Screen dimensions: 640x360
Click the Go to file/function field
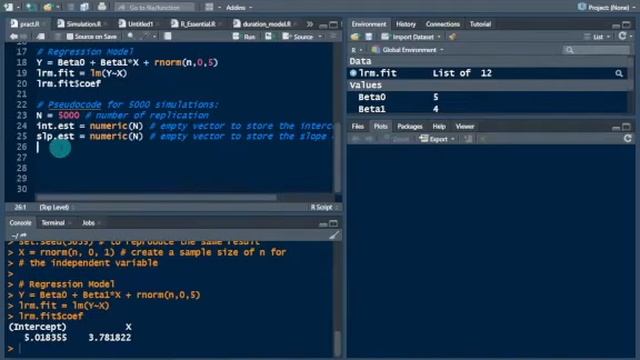(x=154, y=7)
